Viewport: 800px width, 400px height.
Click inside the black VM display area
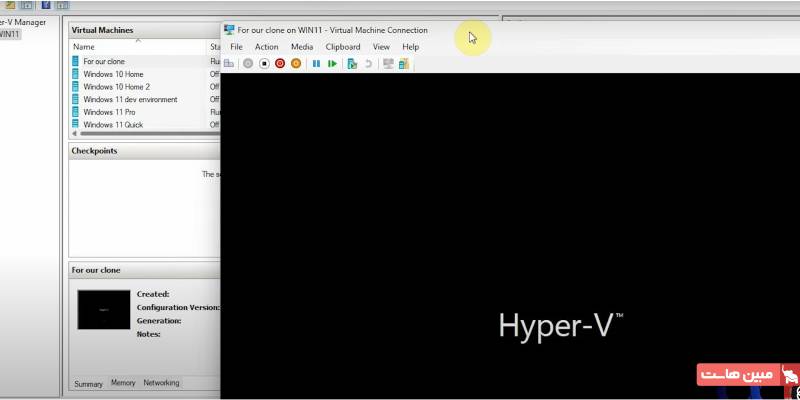coord(510,236)
